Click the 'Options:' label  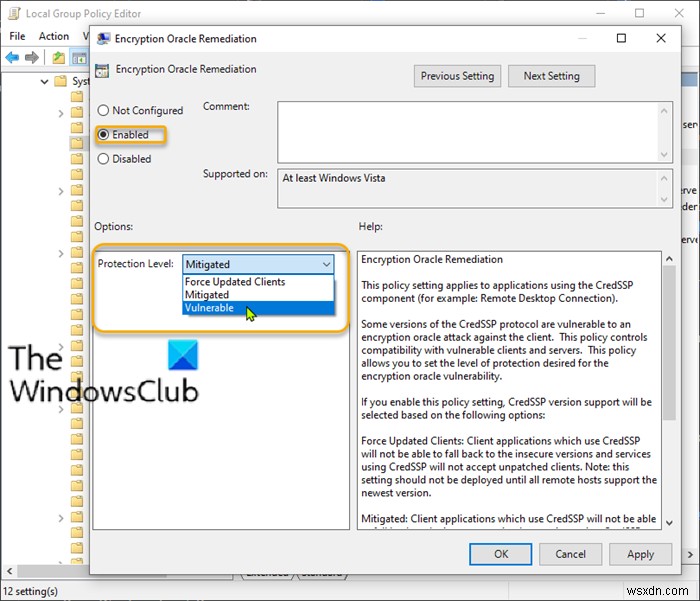[113, 226]
